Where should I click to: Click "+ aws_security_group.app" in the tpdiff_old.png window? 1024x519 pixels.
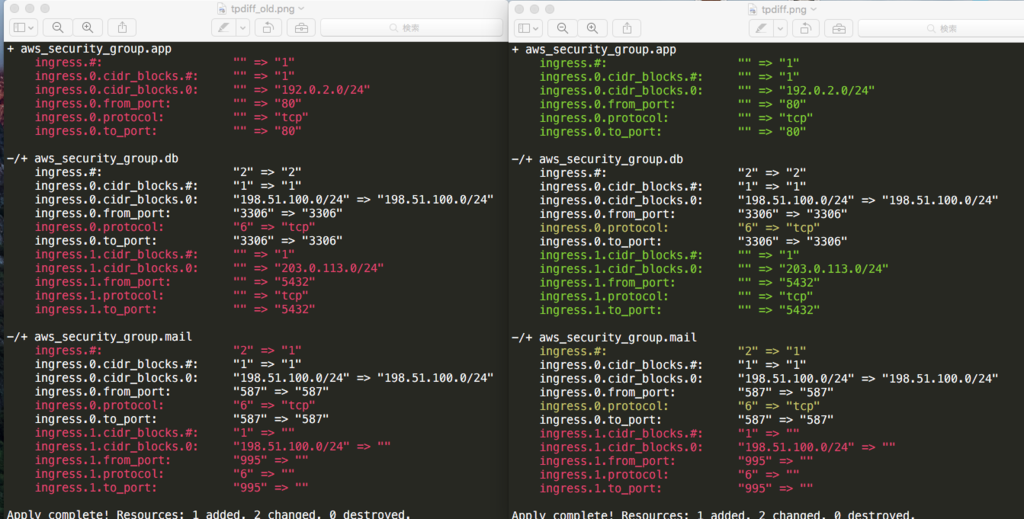click(x=89, y=49)
